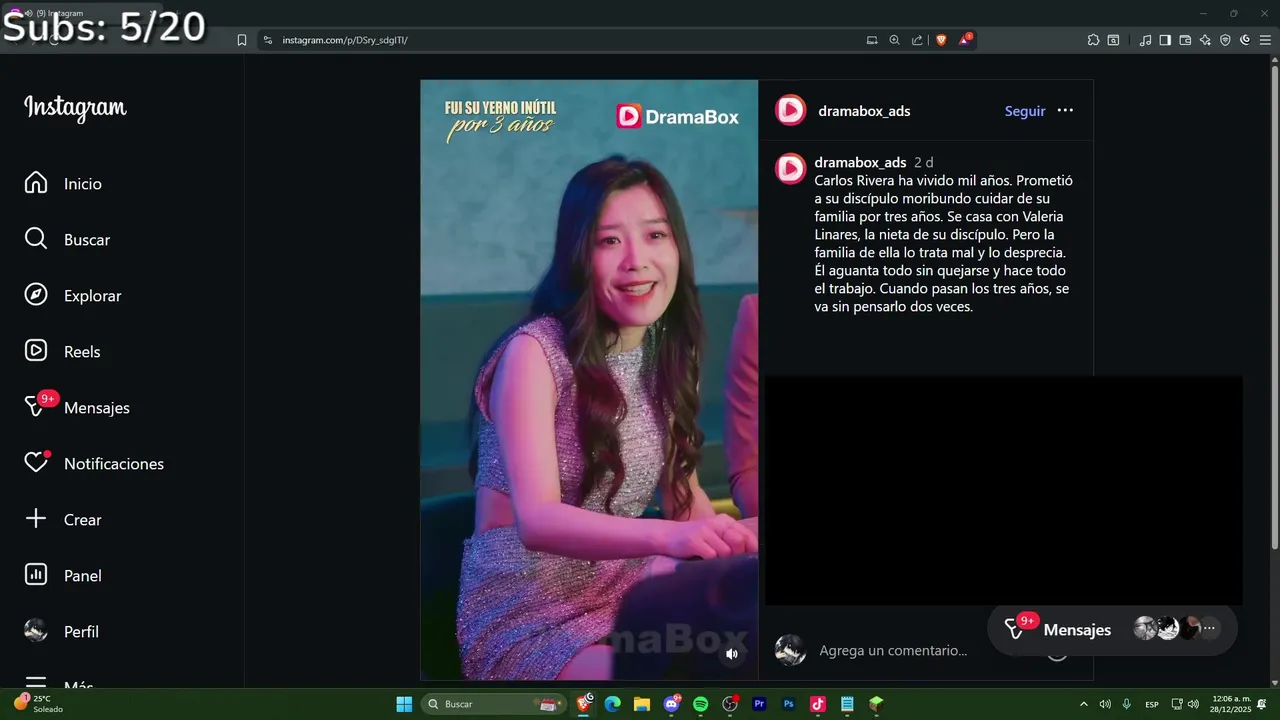Open Buscar search in Instagram sidebar
The width and height of the screenshot is (1280, 720).
pos(67,240)
